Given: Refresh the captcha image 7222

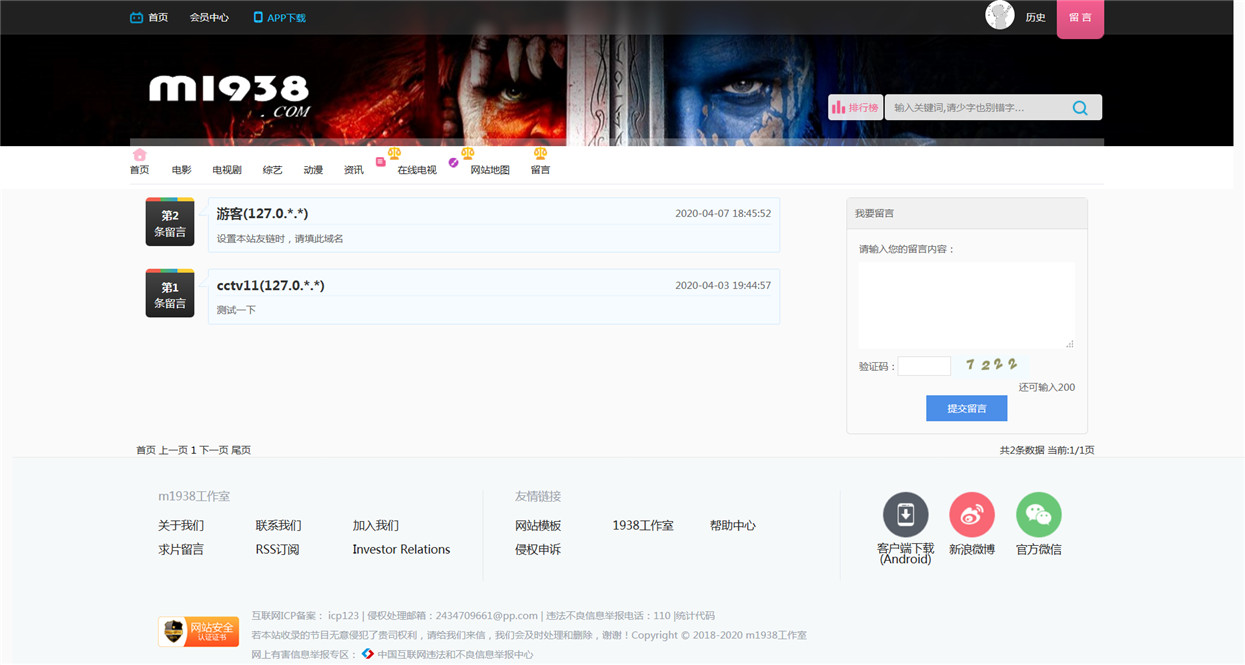Looking at the screenshot, I should tap(993, 365).
